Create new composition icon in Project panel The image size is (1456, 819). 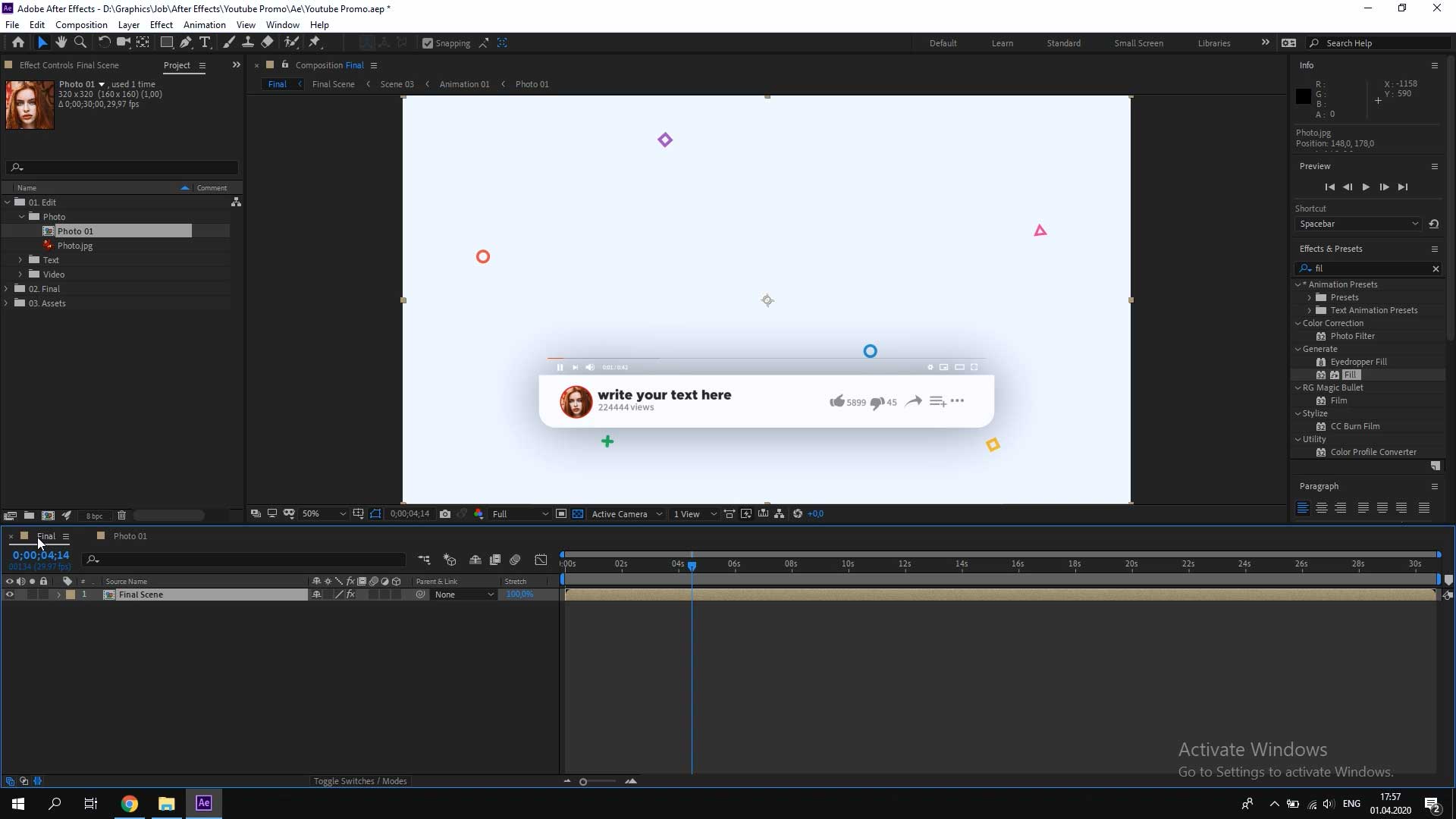click(48, 516)
